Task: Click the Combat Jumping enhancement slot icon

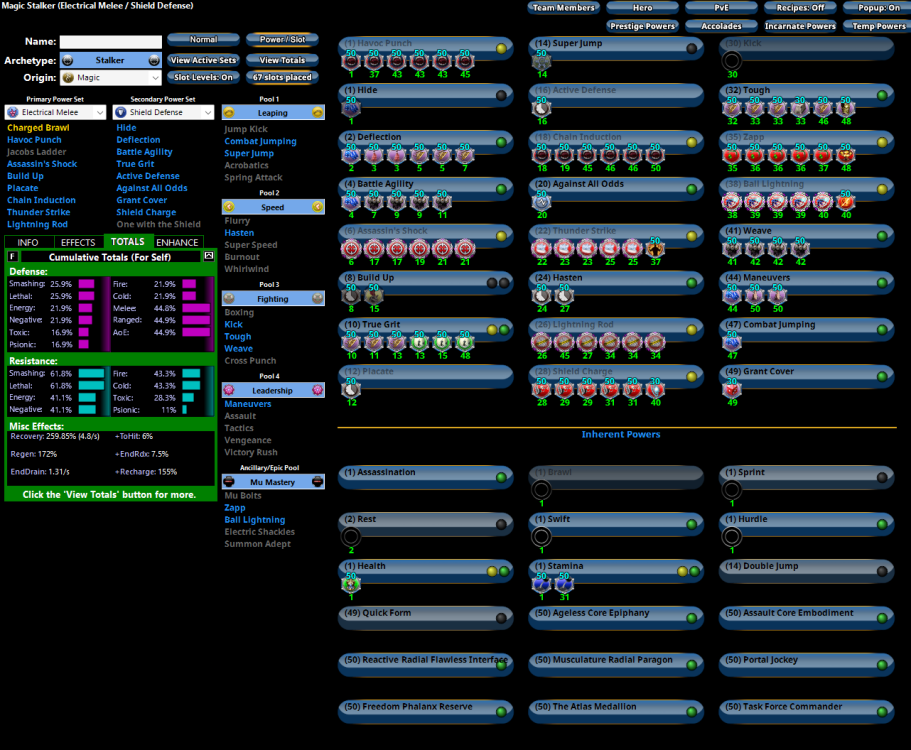Action: pyautogui.click(x=732, y=342)
